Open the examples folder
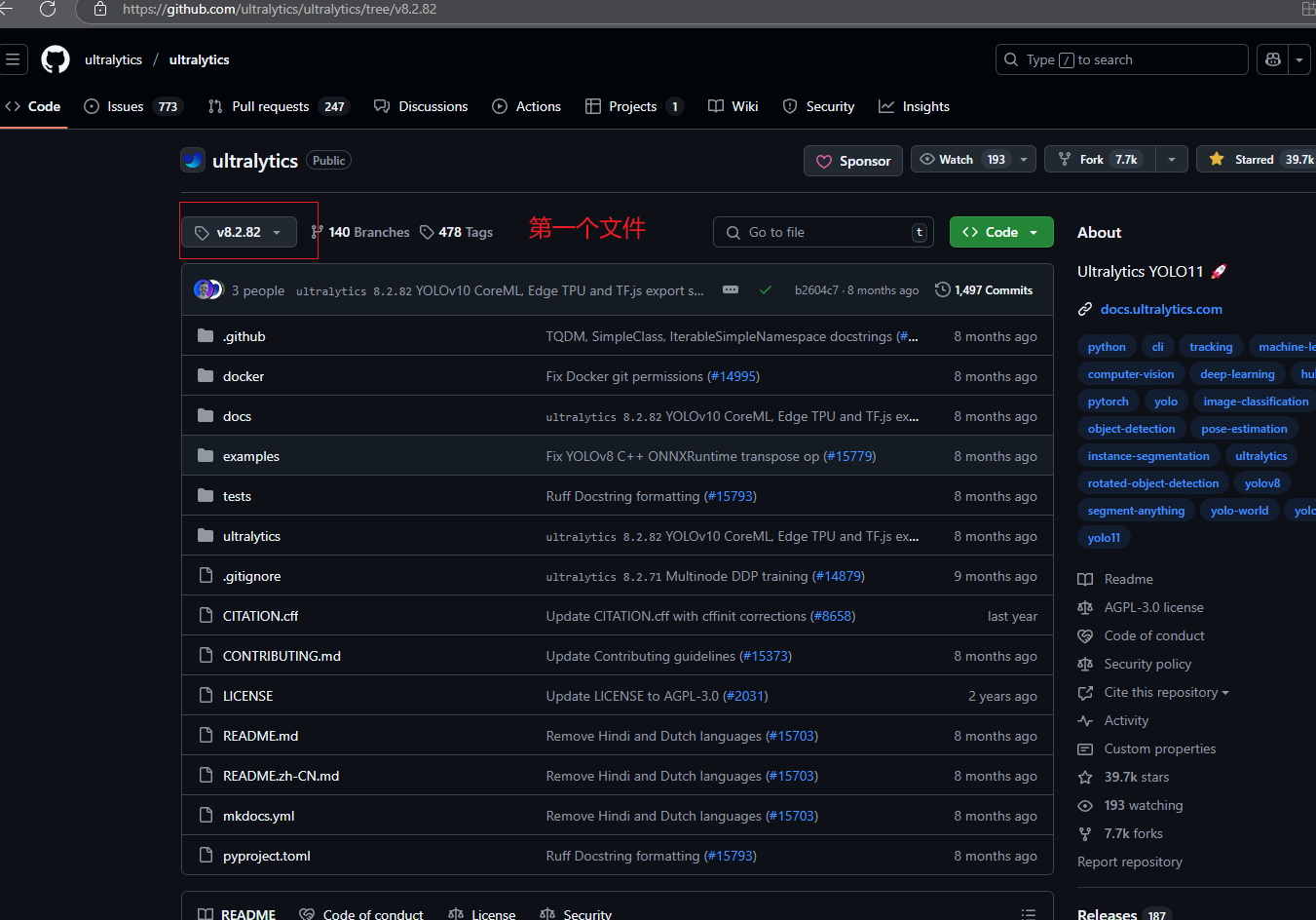The image size is (1316, 920). click(251, 456)
